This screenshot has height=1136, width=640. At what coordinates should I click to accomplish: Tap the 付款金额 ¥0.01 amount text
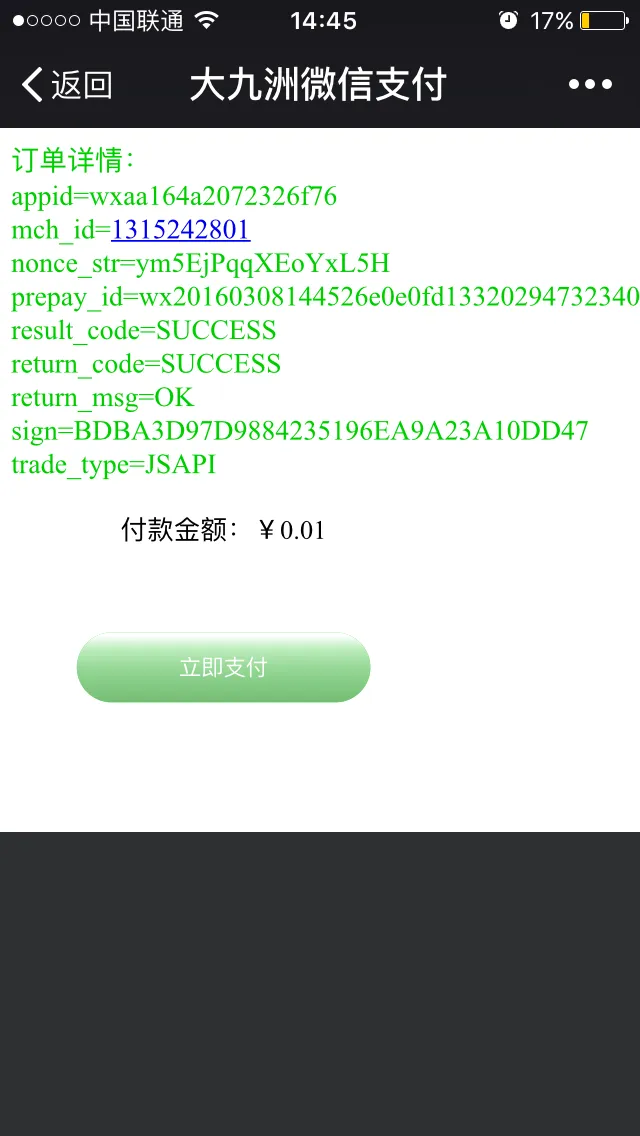pyautogui.click(x=223, y=530)
